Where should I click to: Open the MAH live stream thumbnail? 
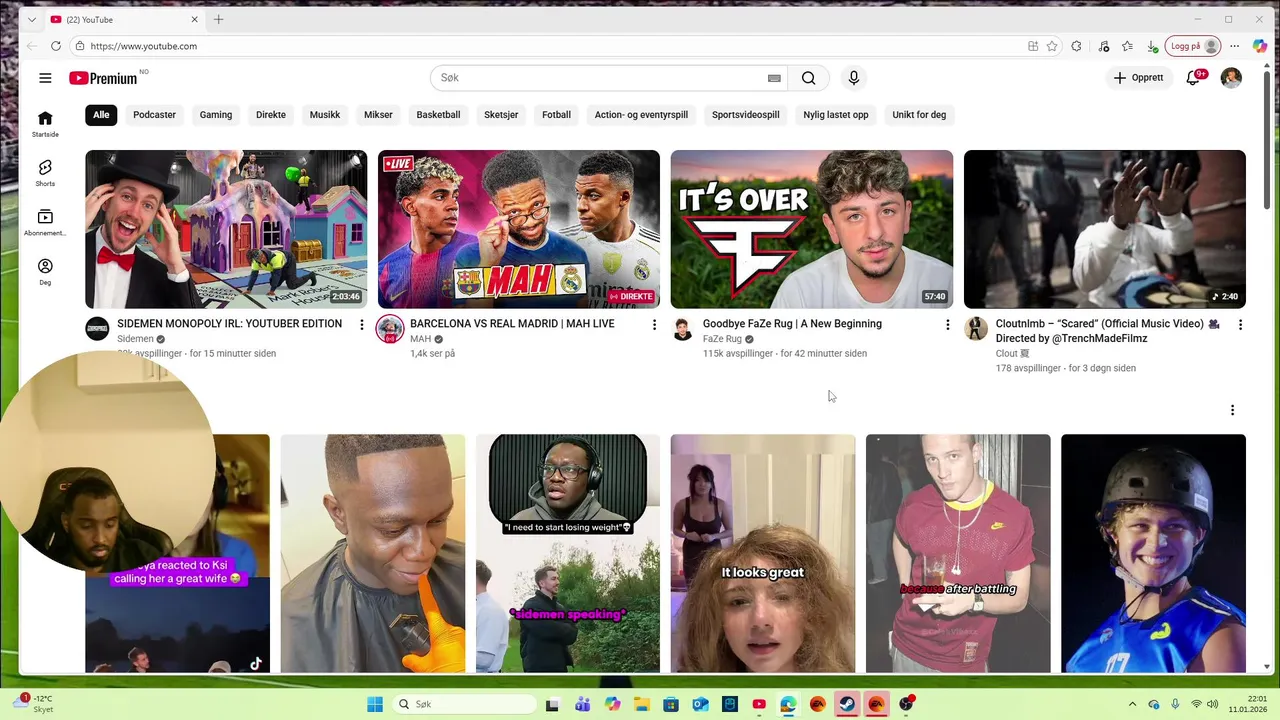(519, 229)
